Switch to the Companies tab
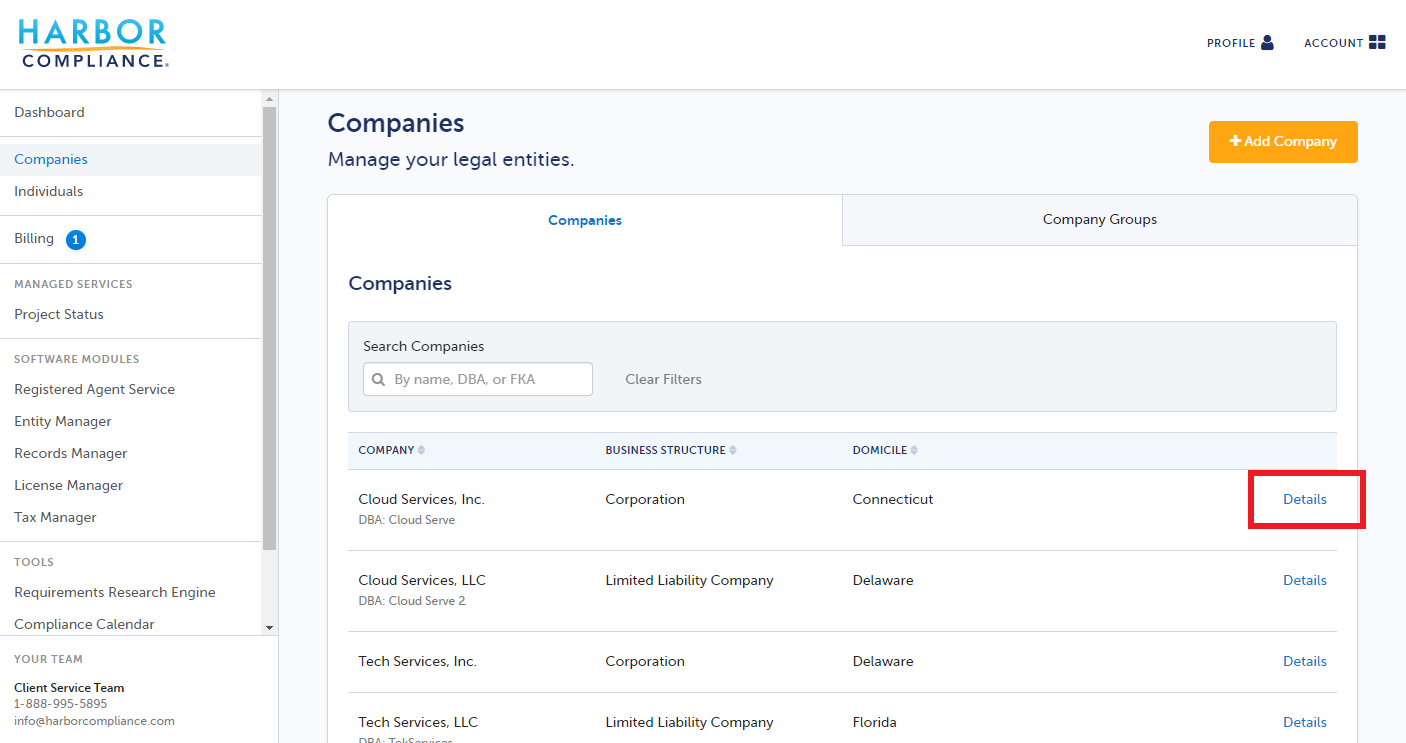 pos(585,220)
